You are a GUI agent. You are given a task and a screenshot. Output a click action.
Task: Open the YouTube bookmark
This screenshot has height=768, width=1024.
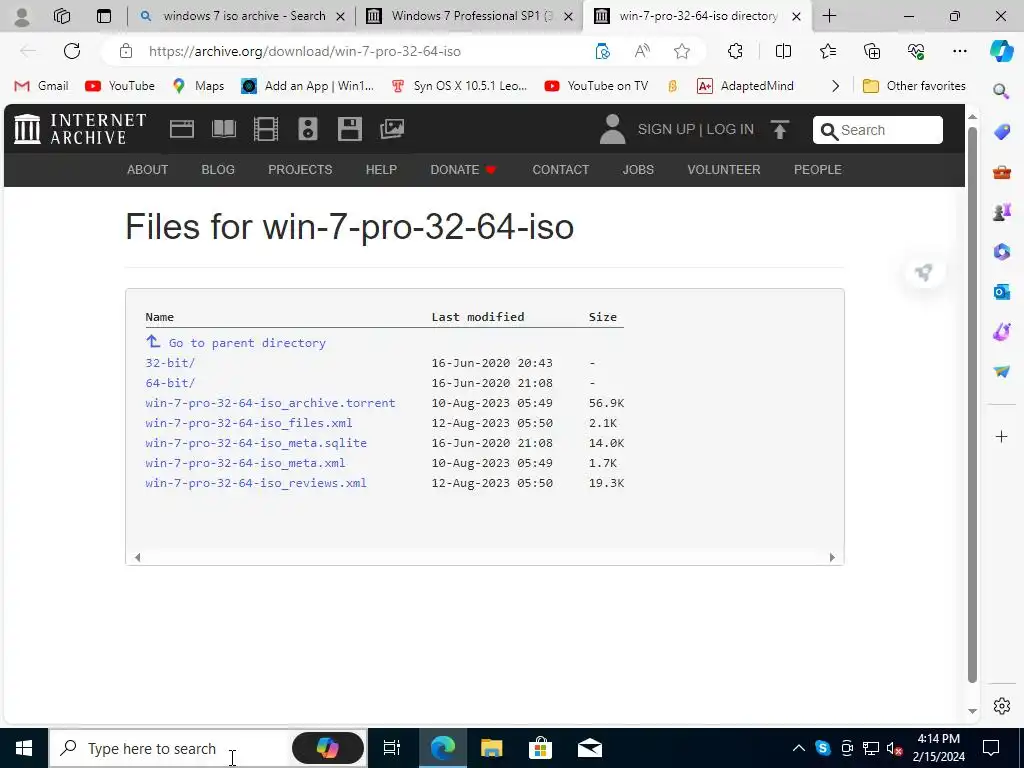click(120, 86)
